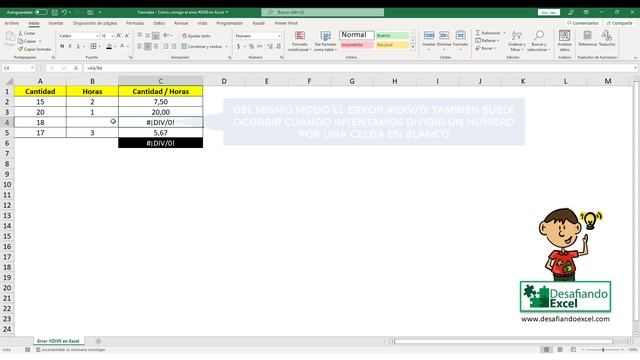Expand the cell styles gallery

pos(413,47)
